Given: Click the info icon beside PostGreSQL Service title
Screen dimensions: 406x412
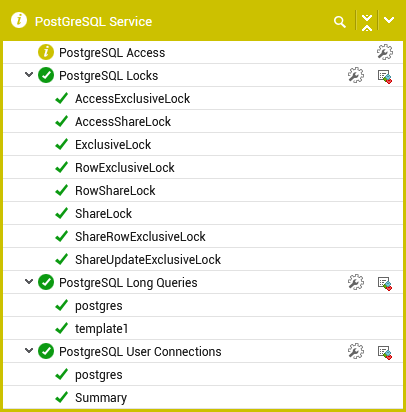Looking at the screenshot, I should pyautogui.click(x=19, y=20).
